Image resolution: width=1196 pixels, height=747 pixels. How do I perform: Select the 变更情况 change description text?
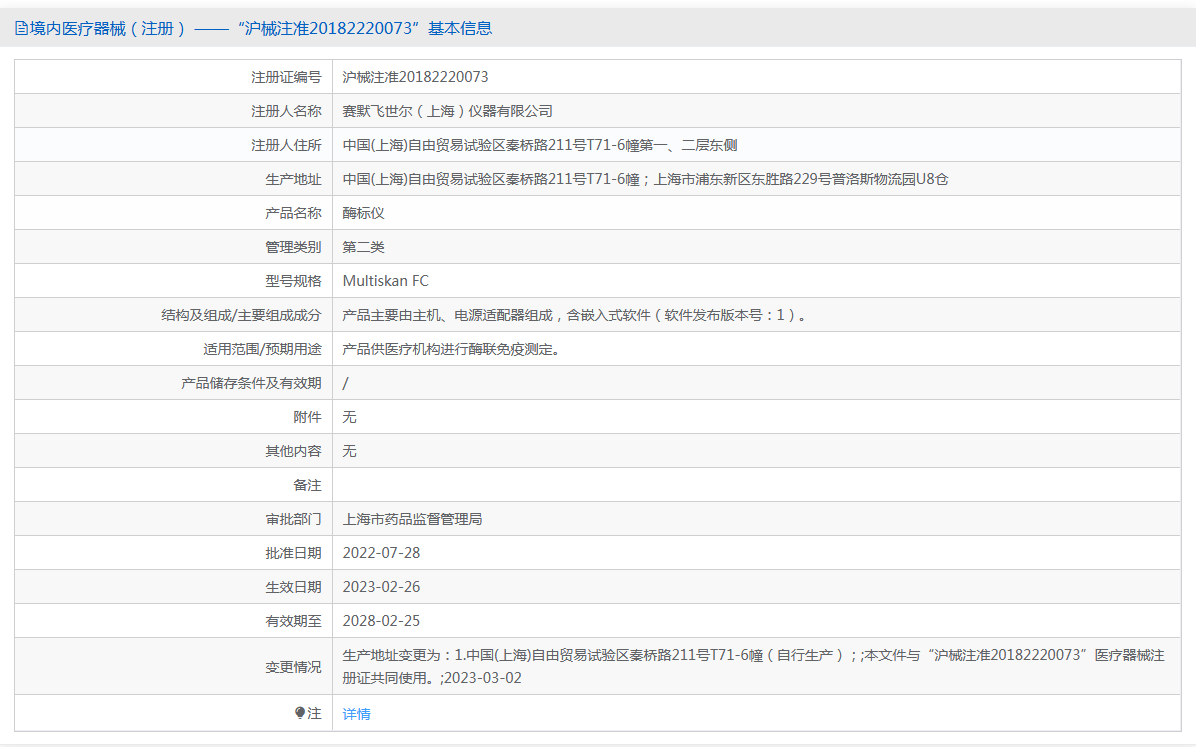point(754,666)
